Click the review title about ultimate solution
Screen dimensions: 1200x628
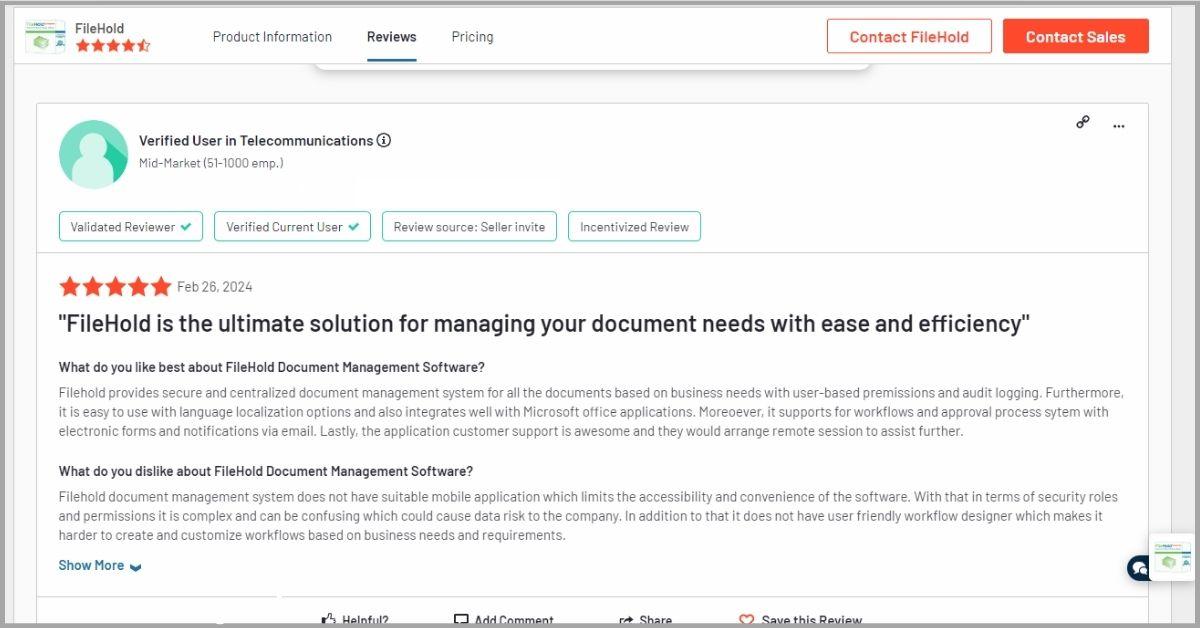click(x=544, y=324)
